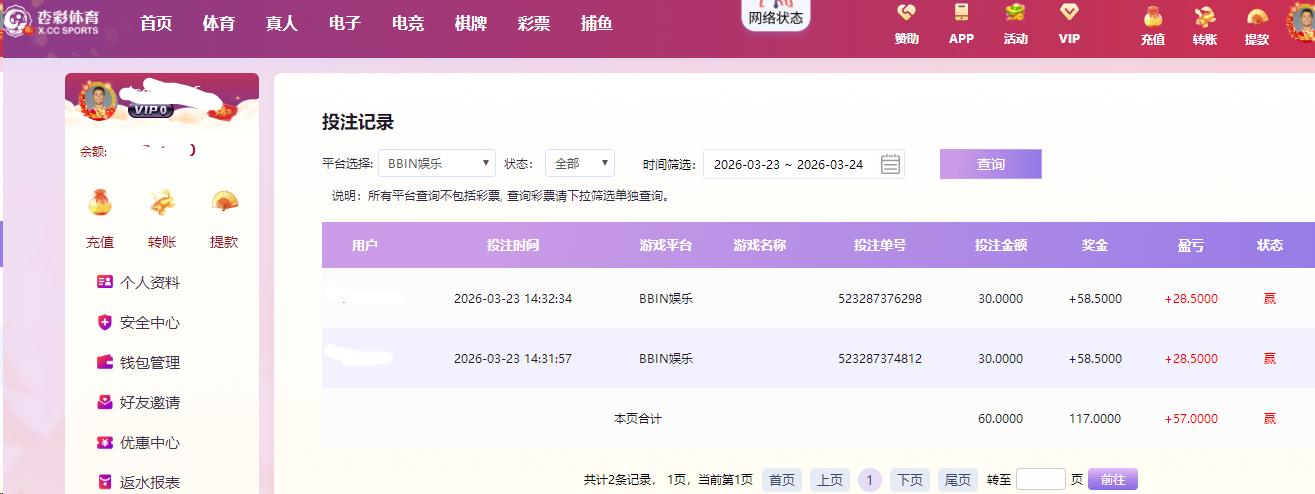Open 返水报表 sidebar link

(150, 483)
